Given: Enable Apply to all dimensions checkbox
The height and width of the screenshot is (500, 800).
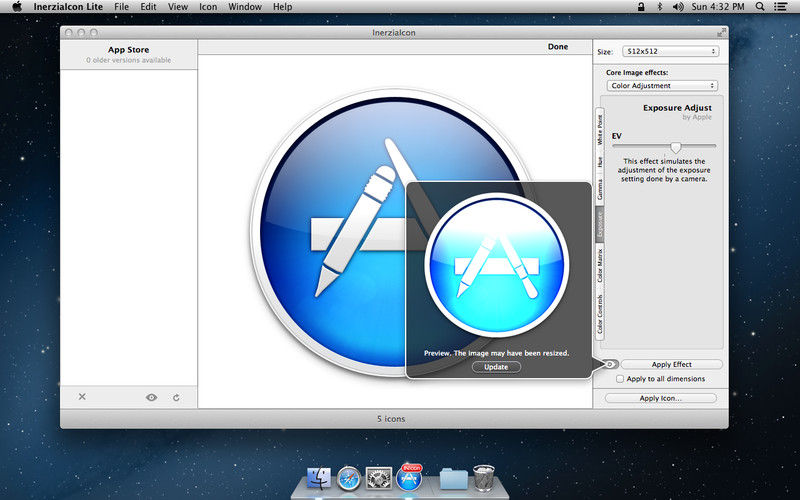Looking at the screenshot, I should (x=620, y=379).
